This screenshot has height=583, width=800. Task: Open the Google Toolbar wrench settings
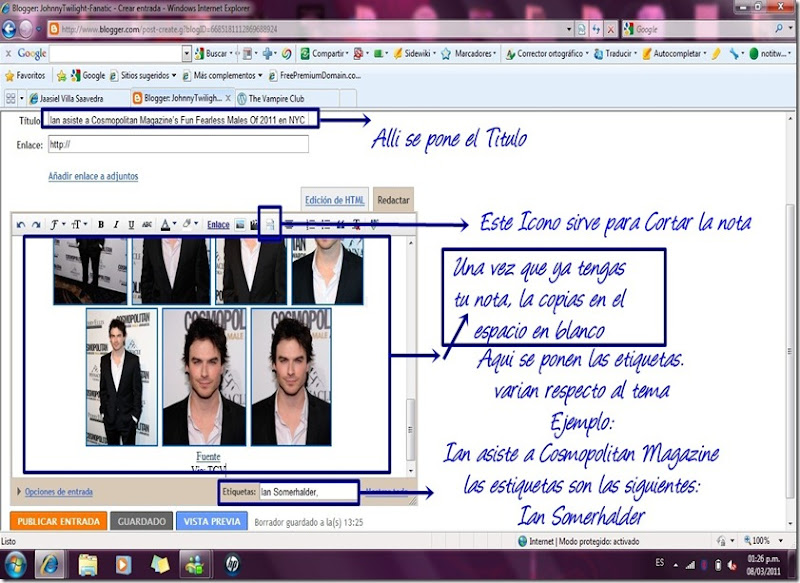click(735, 53)
